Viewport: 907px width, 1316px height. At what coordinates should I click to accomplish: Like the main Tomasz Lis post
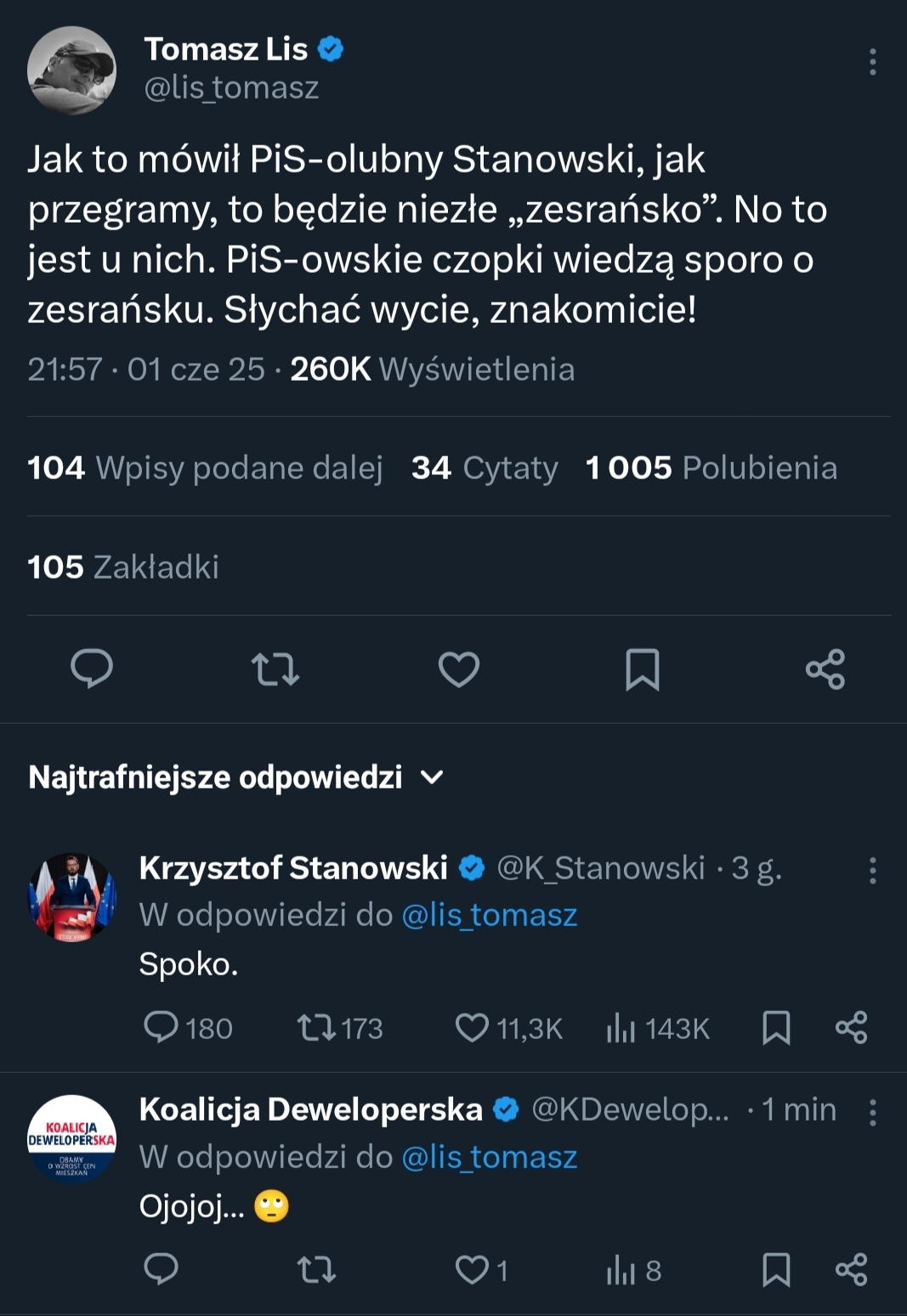[x=459, y=669]
